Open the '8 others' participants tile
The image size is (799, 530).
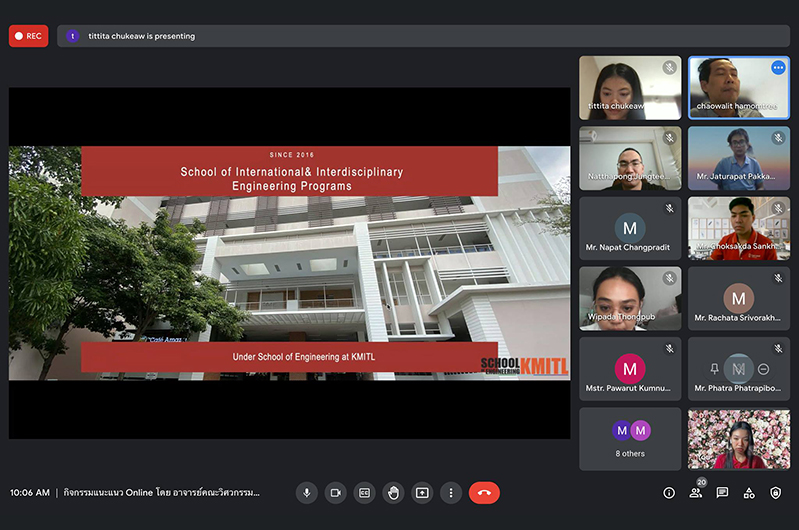click(630, 439)
